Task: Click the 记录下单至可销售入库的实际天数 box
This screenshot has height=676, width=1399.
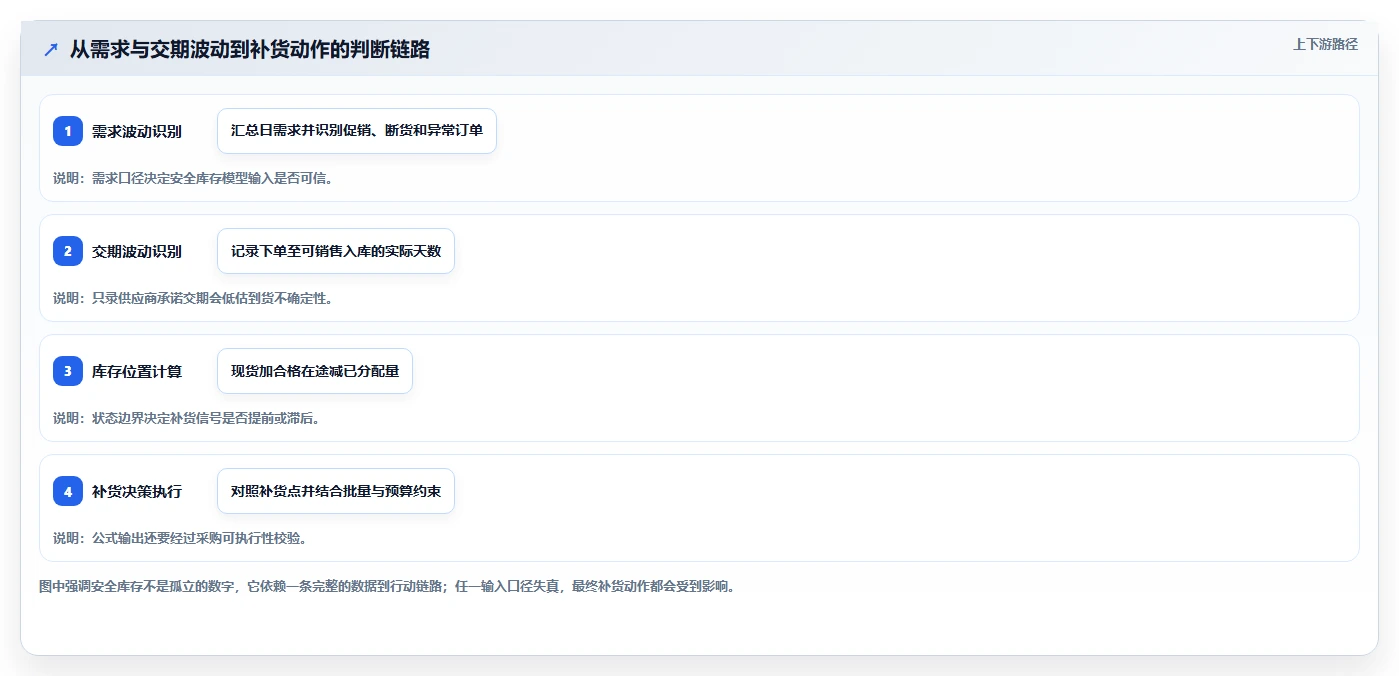Action: (336, 251)
